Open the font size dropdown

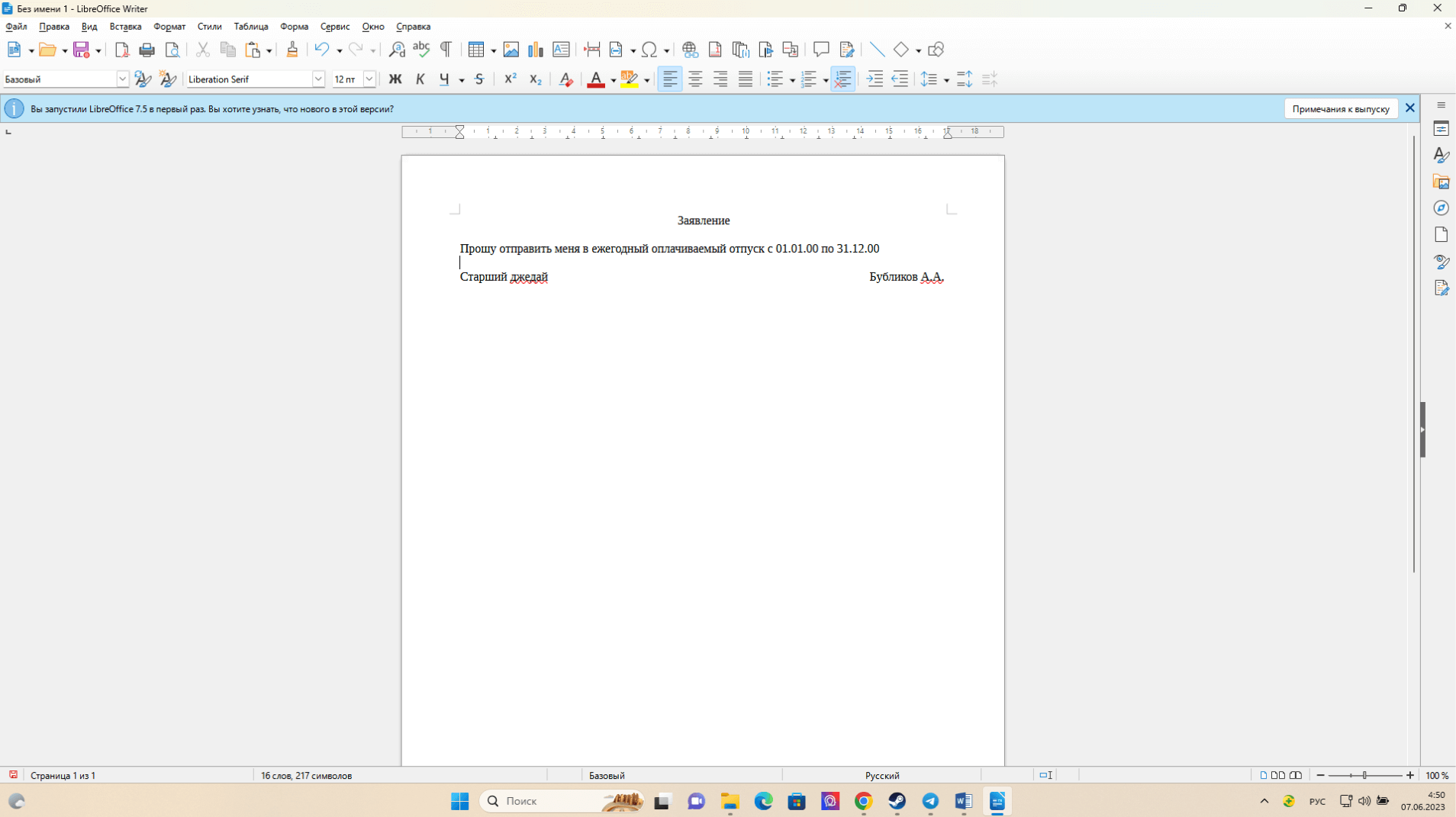(x=369, y=79)
